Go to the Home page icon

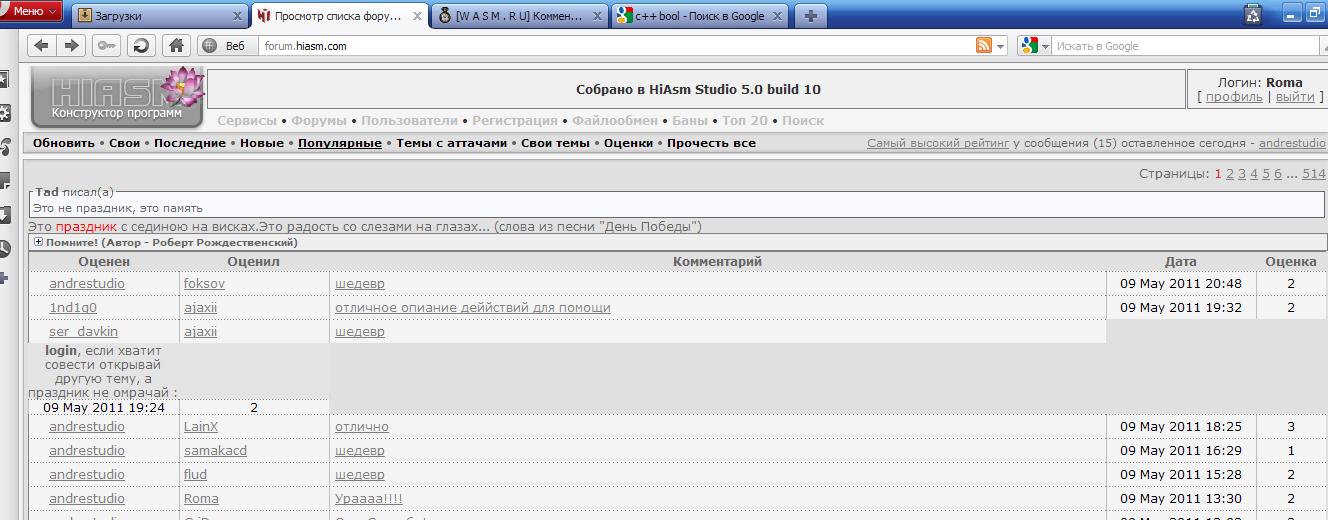point(177,46)
